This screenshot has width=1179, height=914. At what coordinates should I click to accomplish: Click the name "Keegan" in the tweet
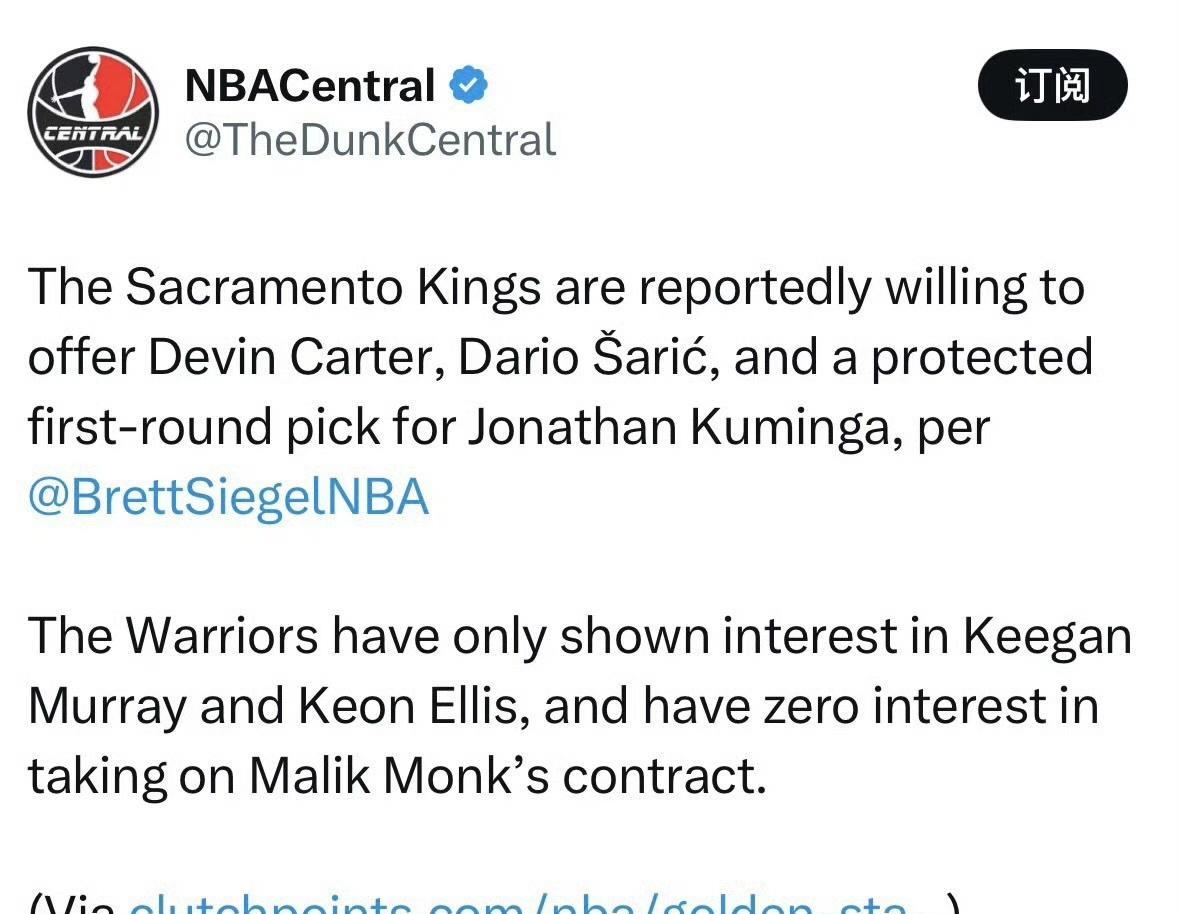tap(1046, 636)
